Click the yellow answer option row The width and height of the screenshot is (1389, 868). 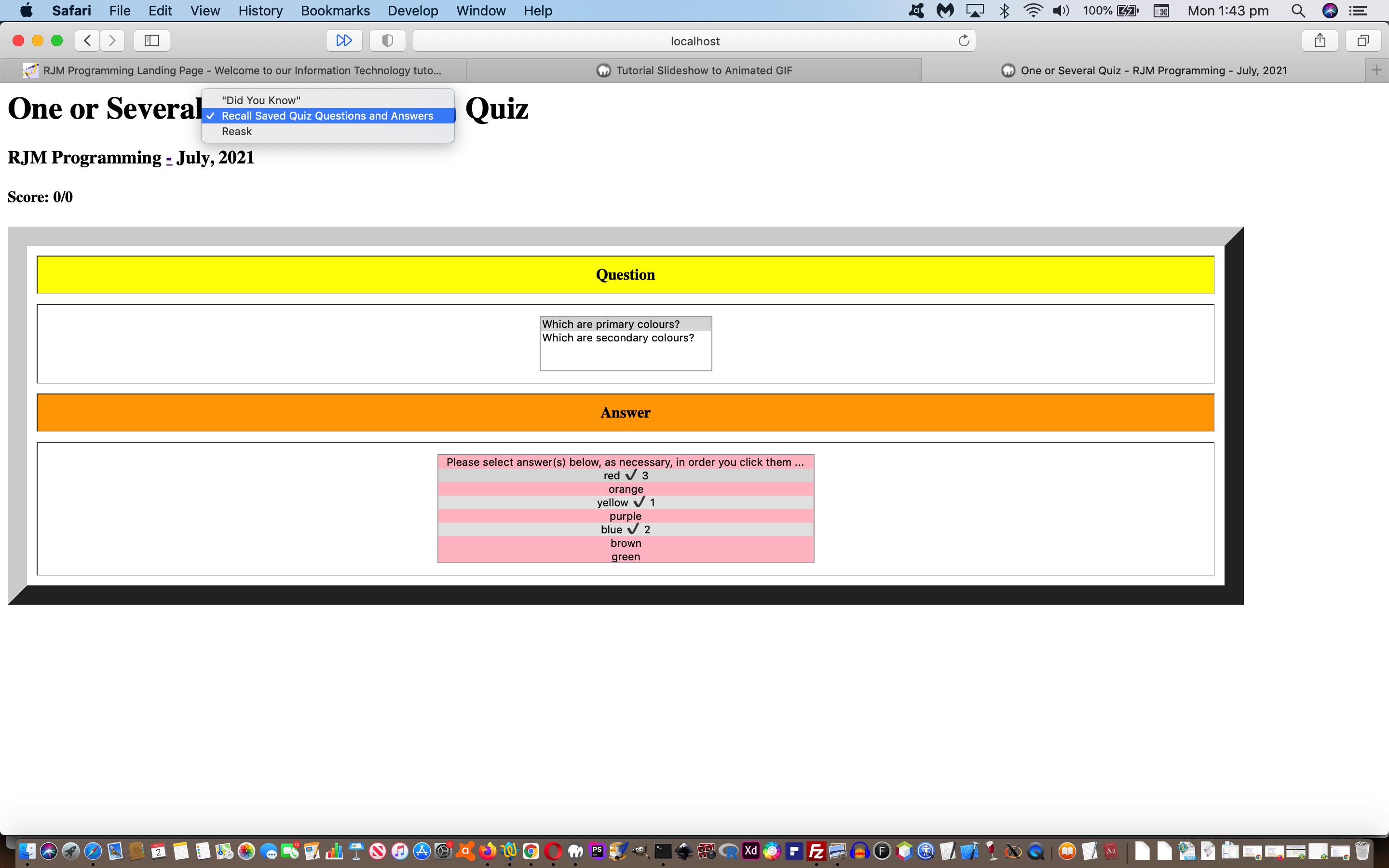[x=625, y=502]
